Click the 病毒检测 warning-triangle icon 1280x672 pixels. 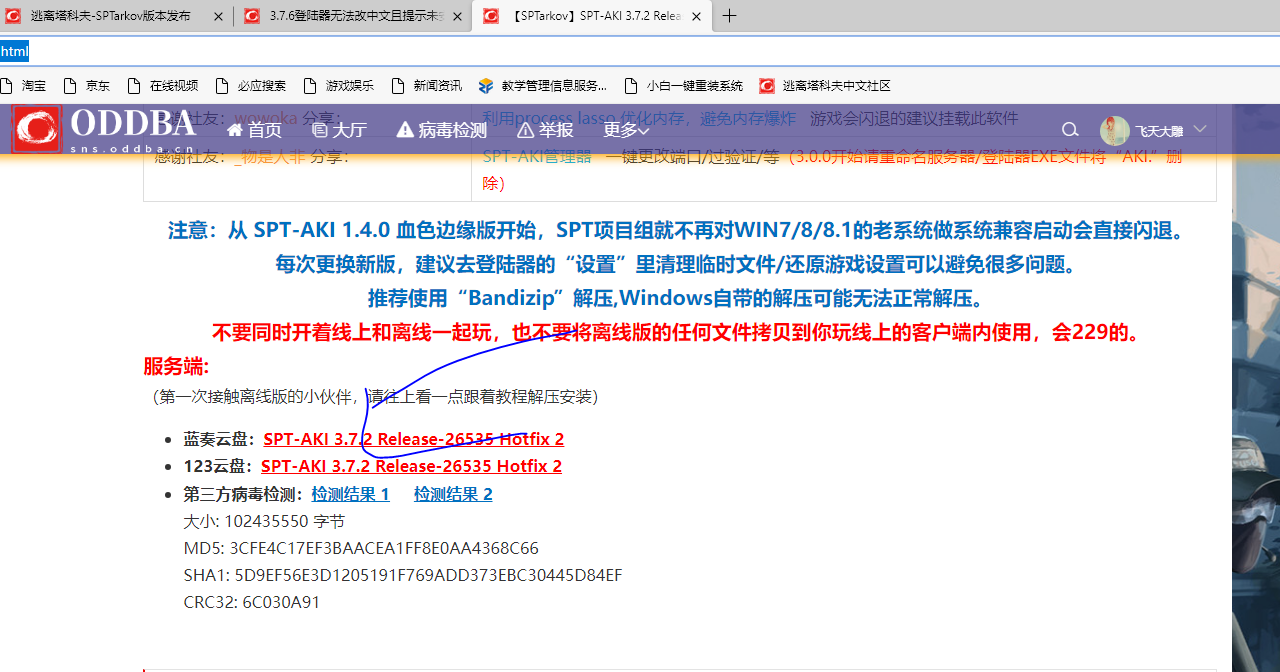click(404, 130)
